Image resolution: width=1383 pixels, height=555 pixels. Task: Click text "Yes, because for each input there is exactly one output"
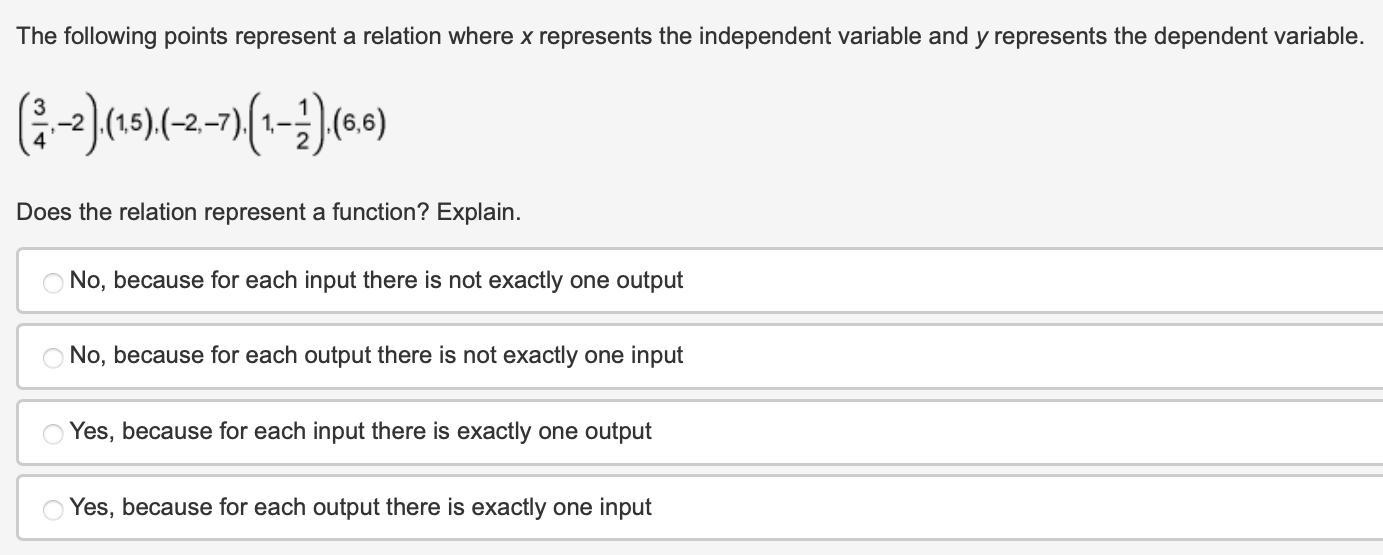[360, 432]
